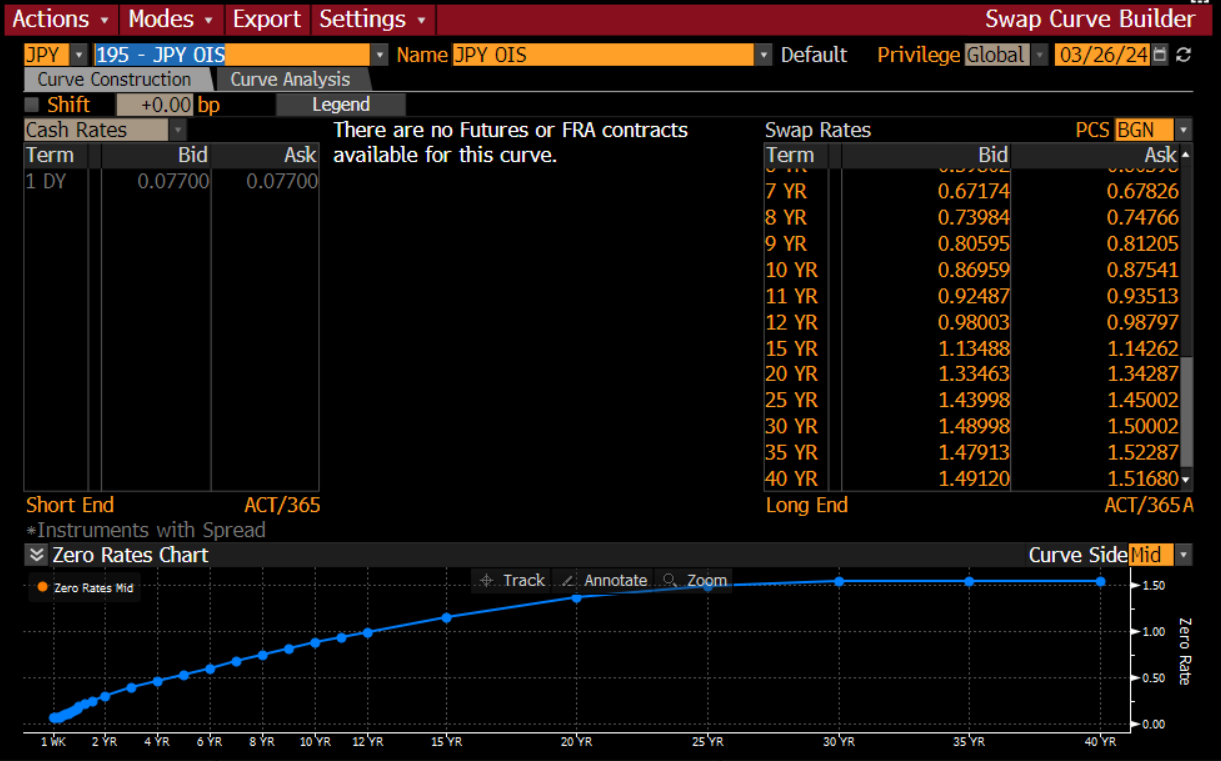
Task: Switch to the Curve Analysis tab
Action: 290,80
